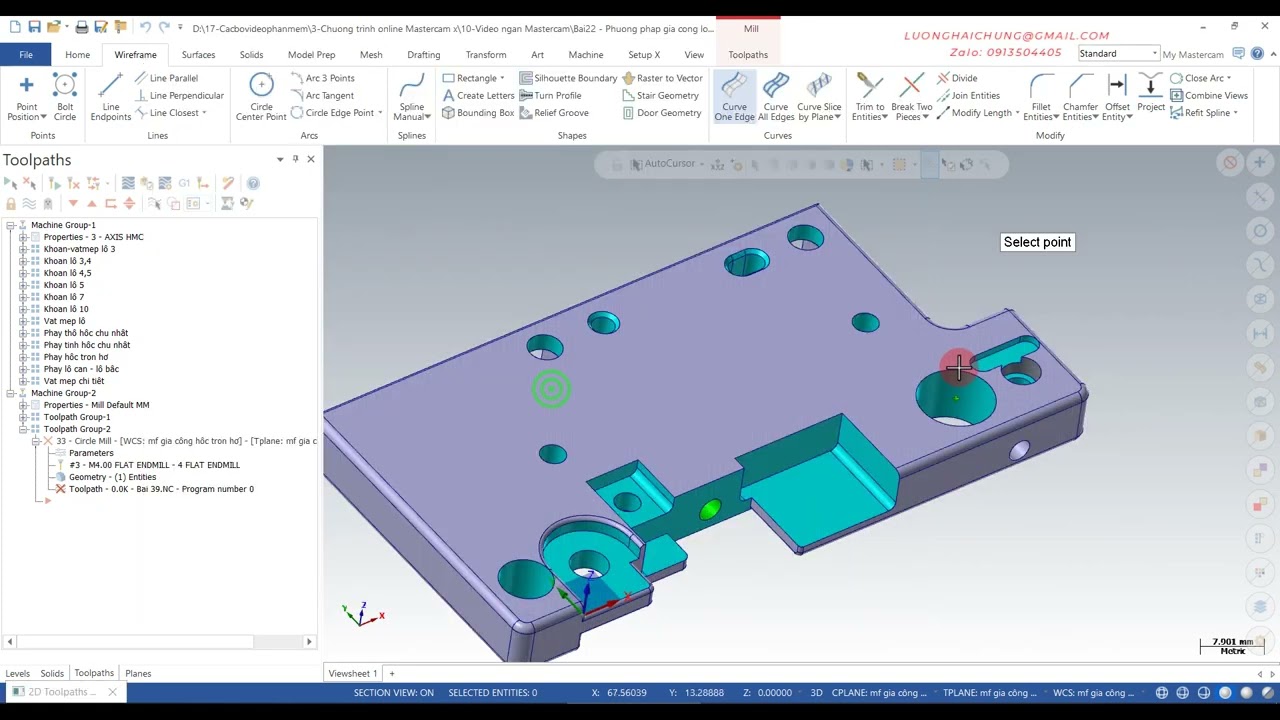Choose the Chamfer Entities tool
This screenshot has width=1280, height=720.
click(1081, 97)
